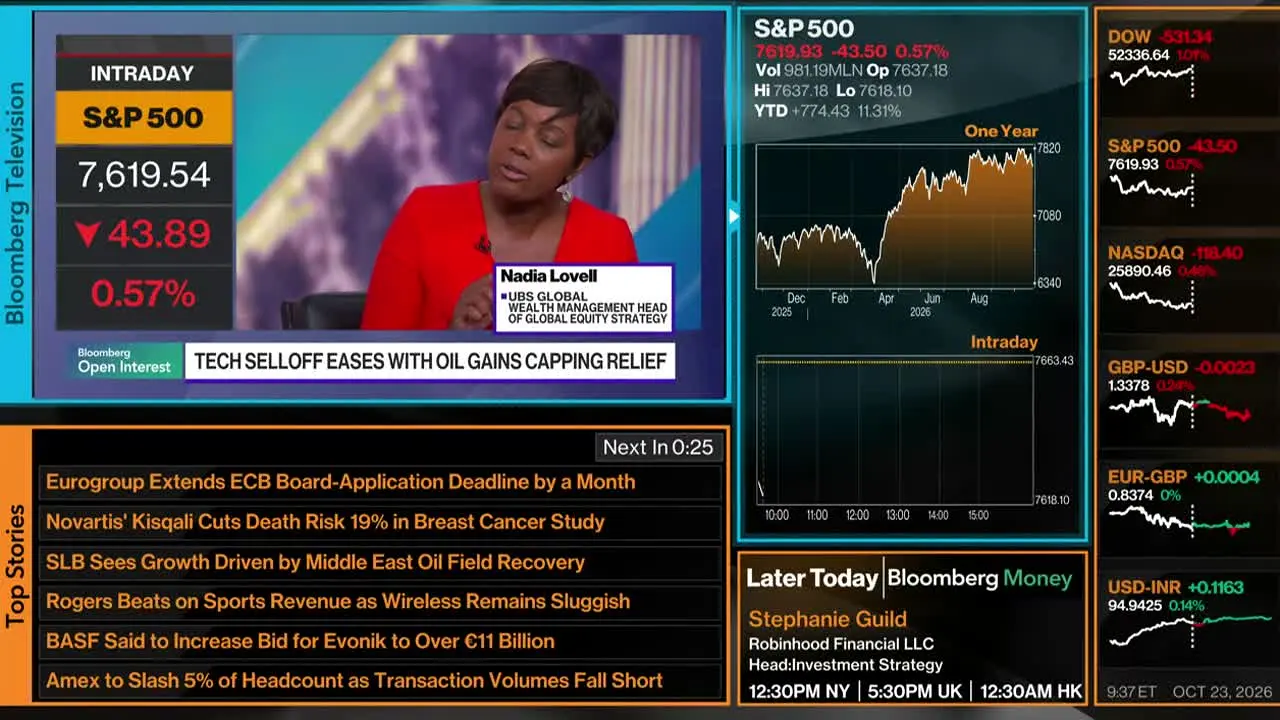Click the Nadia Lovell name caption
Screen dimensions: 1280x720
[548, 276]
